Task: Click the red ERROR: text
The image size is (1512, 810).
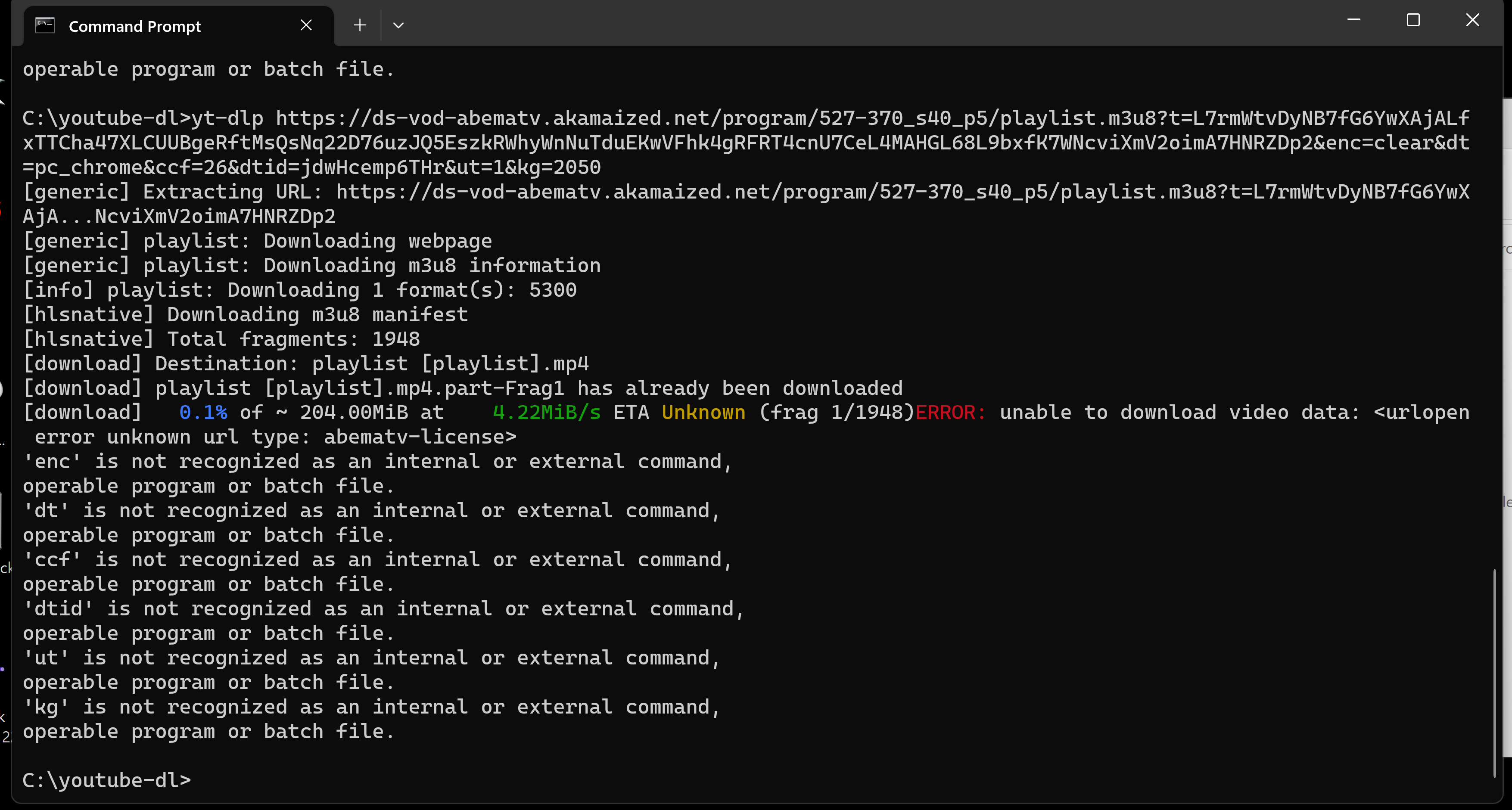Action: [950, 413]
